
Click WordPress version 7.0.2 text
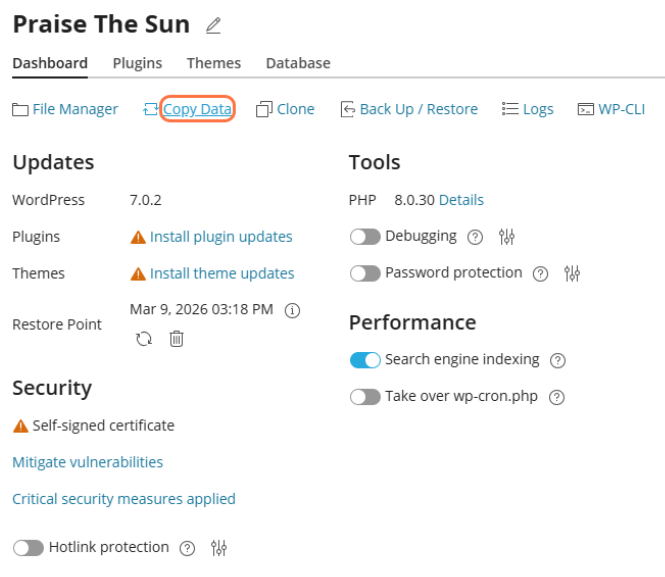[145, 200]
